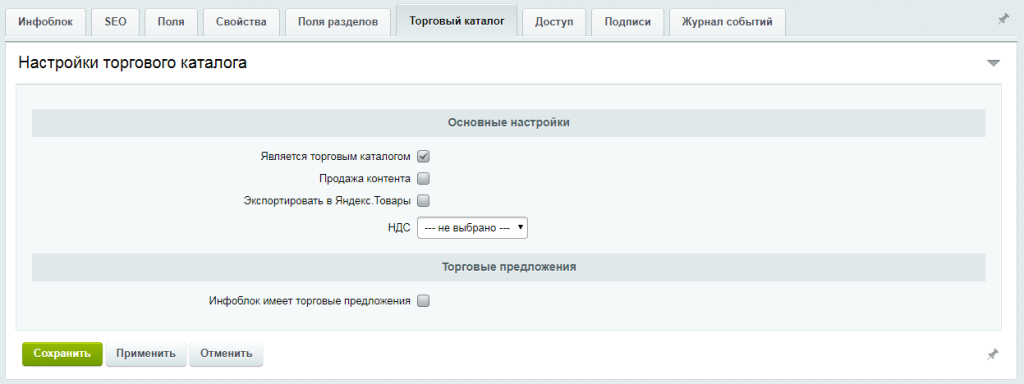Click the pin icon beside the Отменить button
This screenshot has width=1024, height=384.
[x=993, y=354]
